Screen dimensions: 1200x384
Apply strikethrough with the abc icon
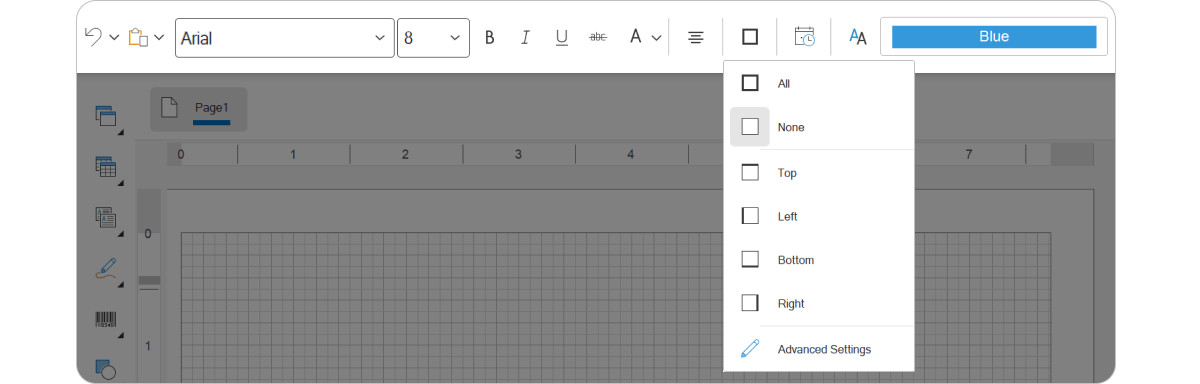[598, 37]
